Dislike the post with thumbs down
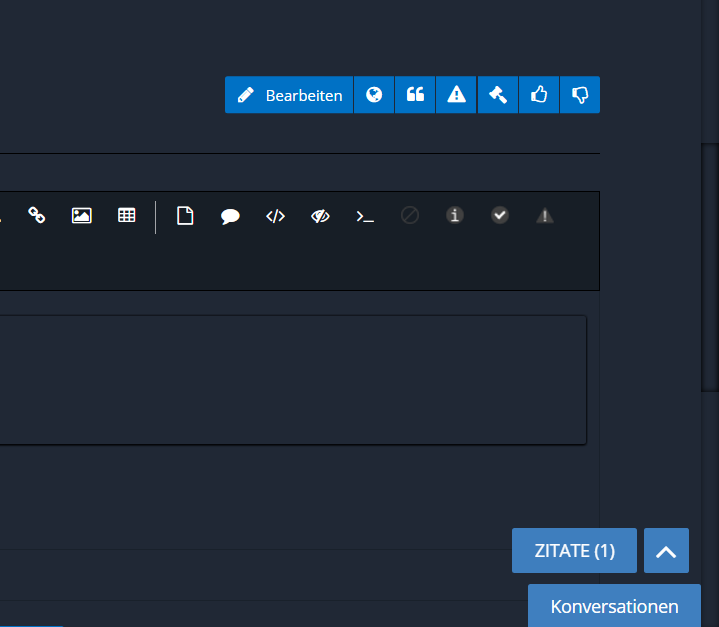 [x=580, y=95]
